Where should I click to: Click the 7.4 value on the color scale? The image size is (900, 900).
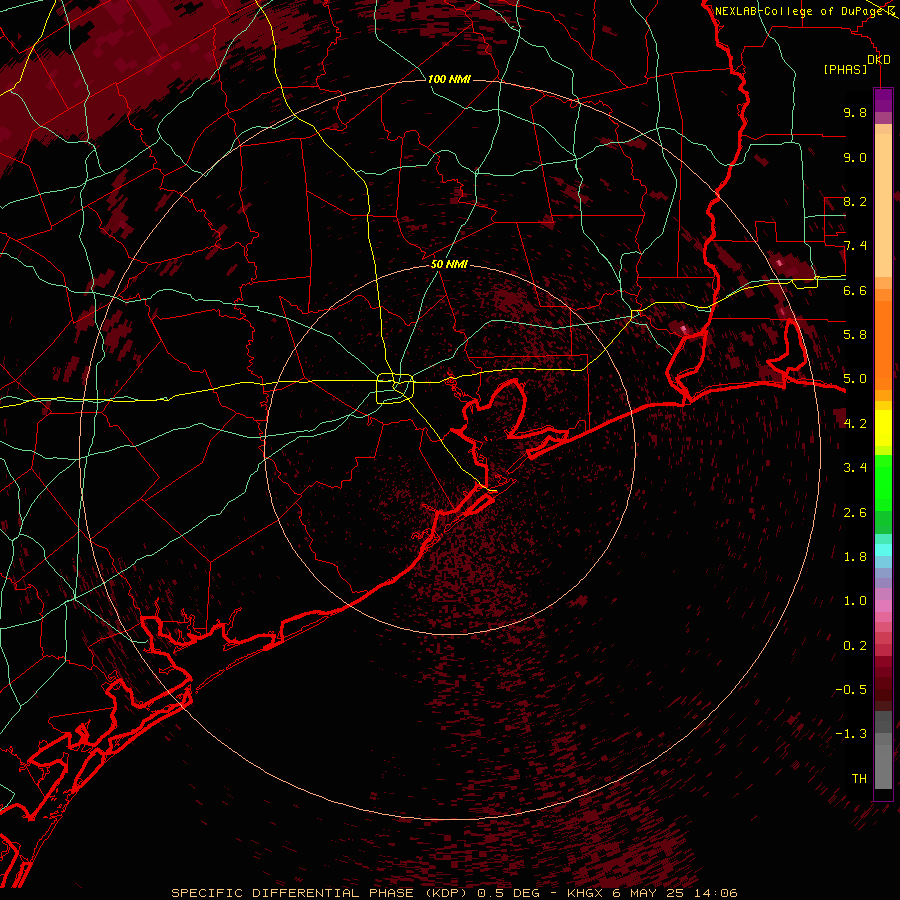[855, 246]
